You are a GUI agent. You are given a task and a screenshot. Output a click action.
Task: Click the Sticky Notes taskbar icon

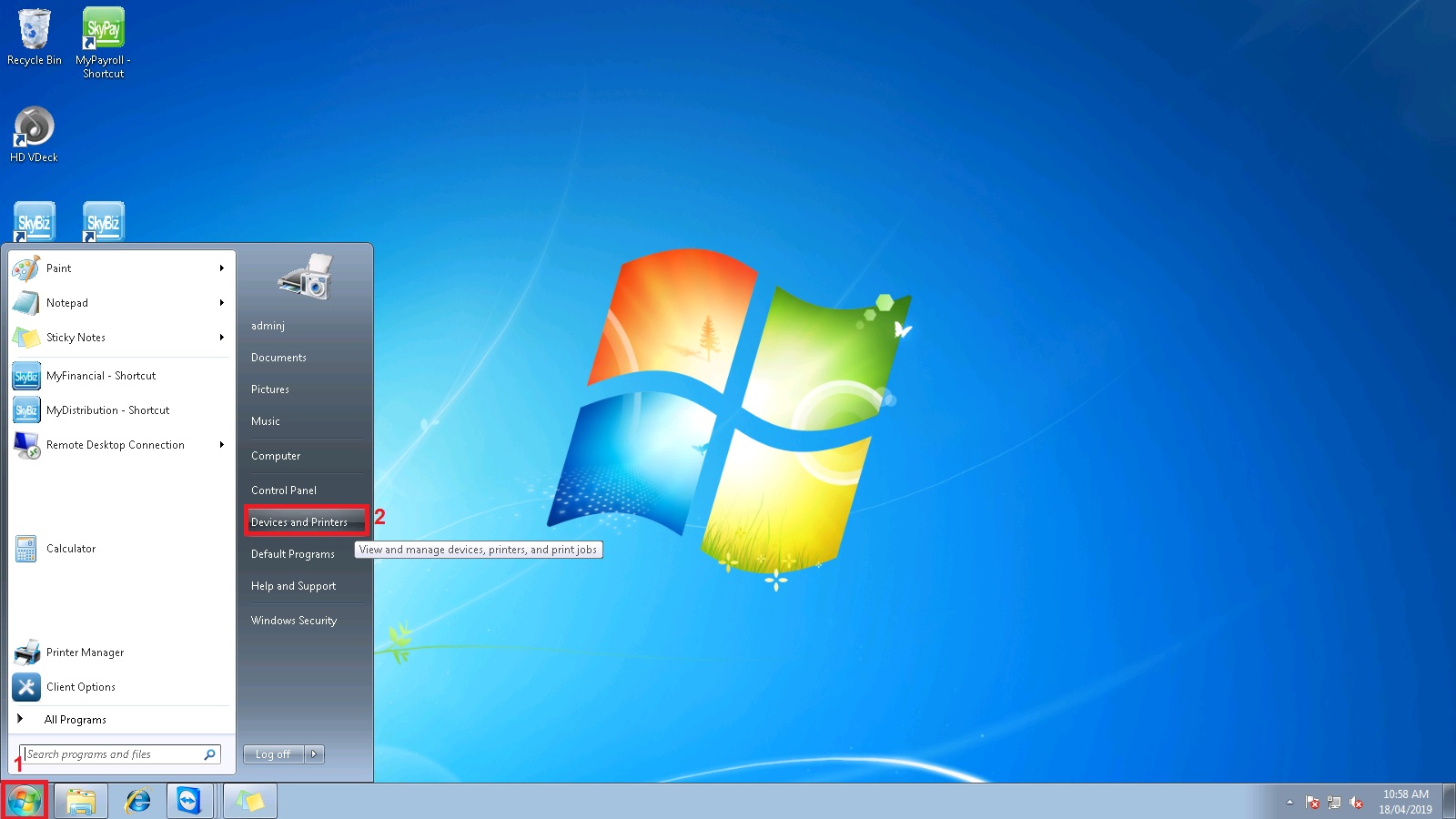click(250, 801)
